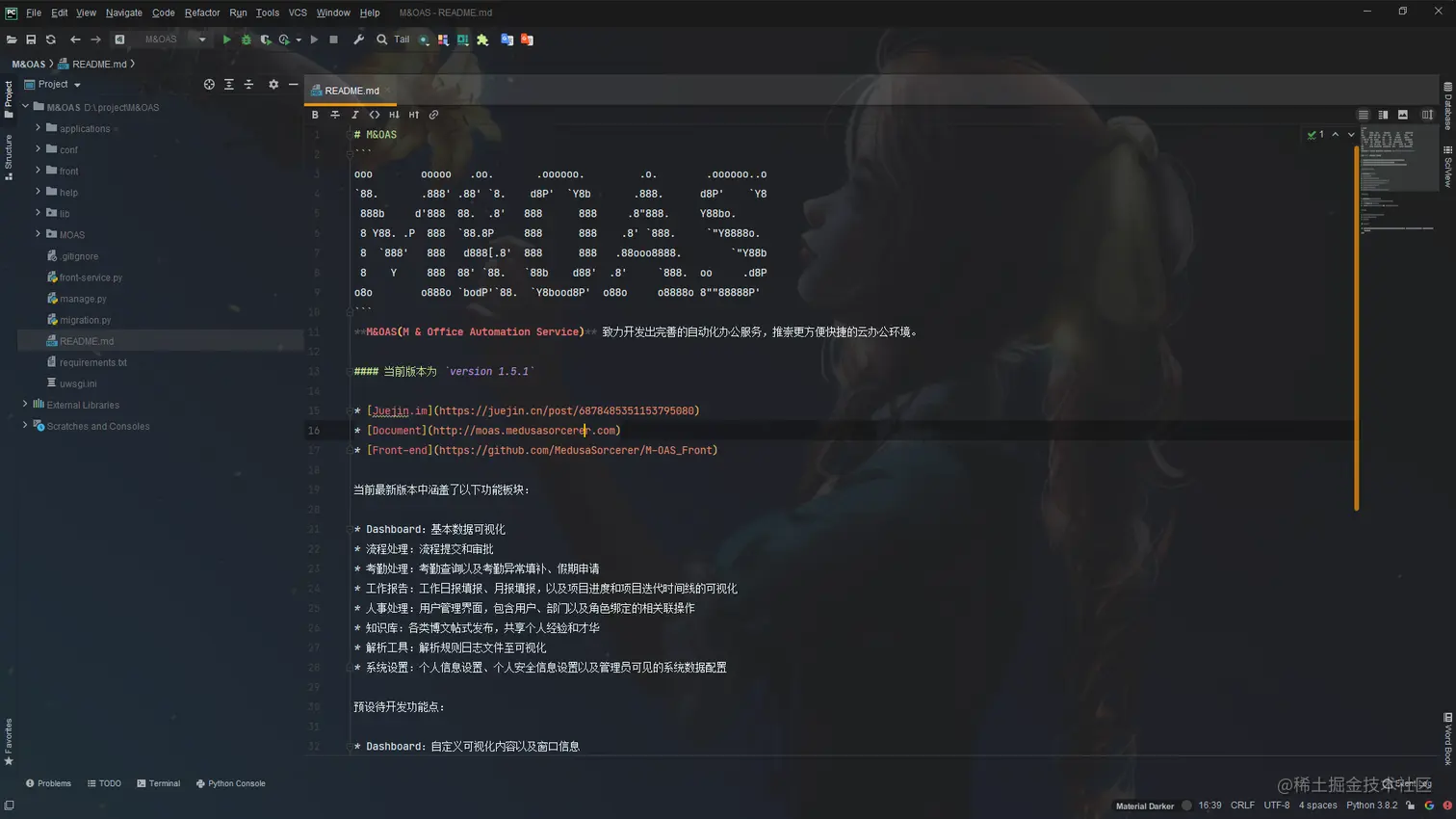The image size is (1456, 819).
Task: Open settings via the wrench icon
Action: tap(358, 40)
